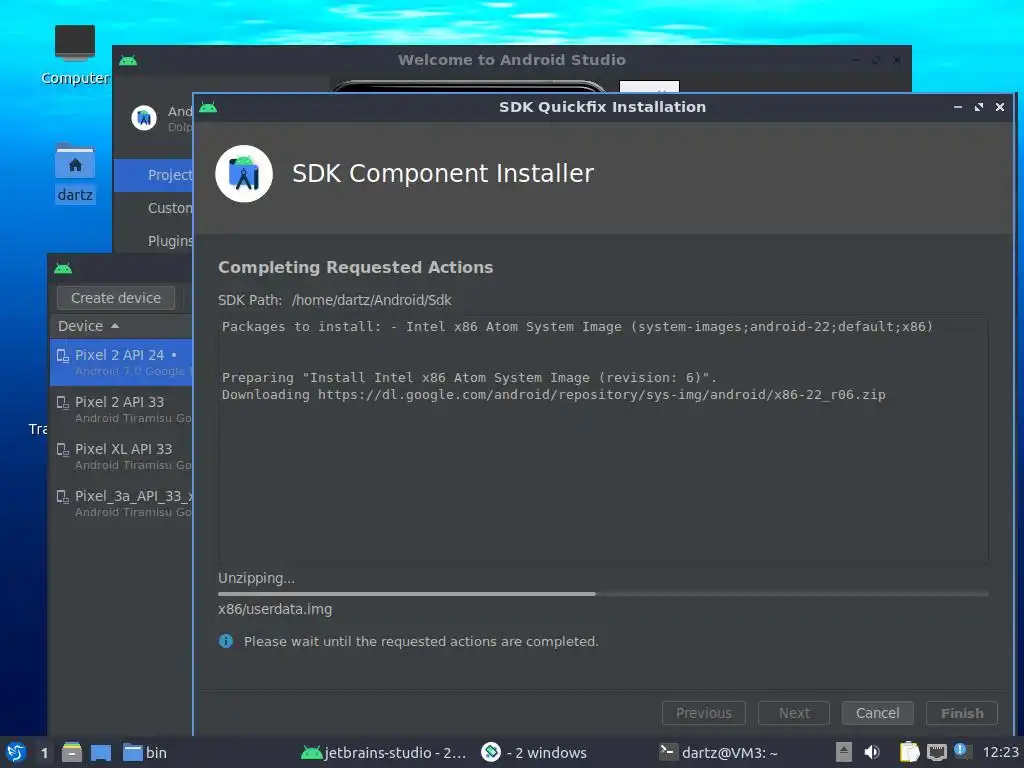The height and width of the screenshot is (768, 1024).
Task: Click device icon next to Pixel_3a_API_33
Action: click(63, 496)
